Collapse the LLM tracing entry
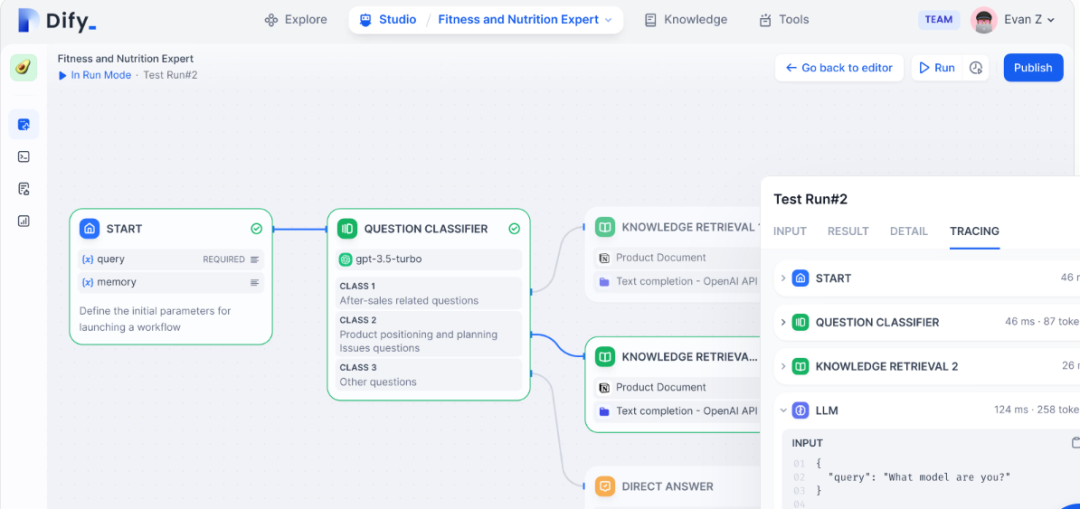Screen dimensions: 1080x509 pos(783,410)
